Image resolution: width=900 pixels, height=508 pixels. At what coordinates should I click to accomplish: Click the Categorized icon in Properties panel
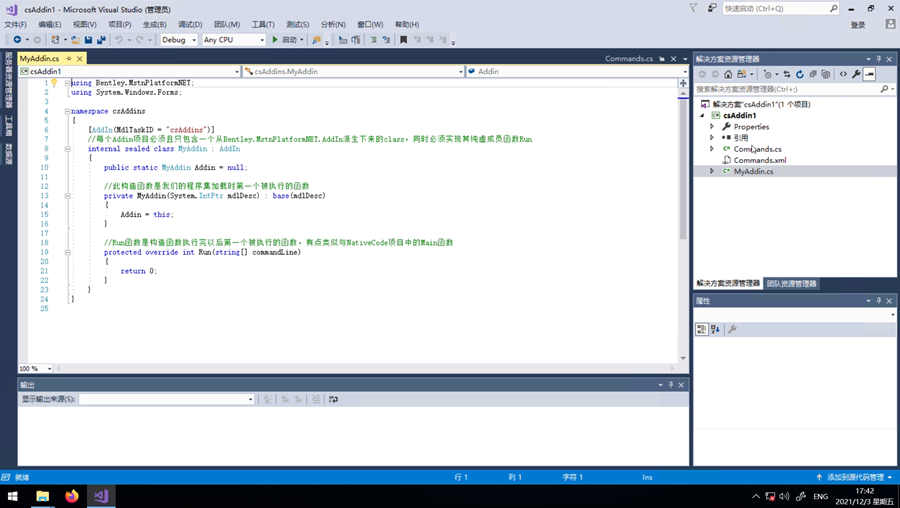coord(701,329)
